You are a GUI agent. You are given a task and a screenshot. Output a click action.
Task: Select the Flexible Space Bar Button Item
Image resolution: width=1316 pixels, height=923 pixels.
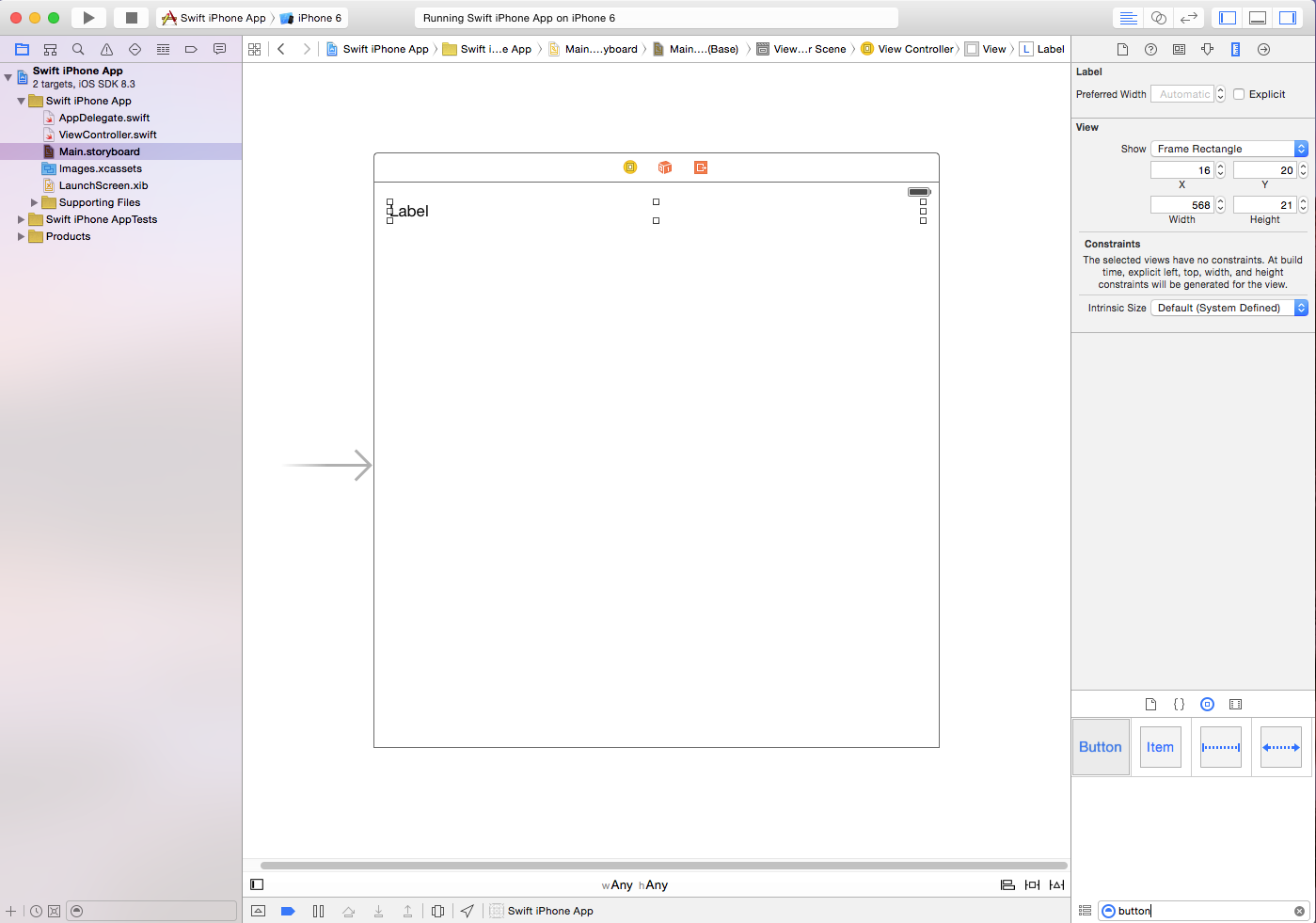1281,747
